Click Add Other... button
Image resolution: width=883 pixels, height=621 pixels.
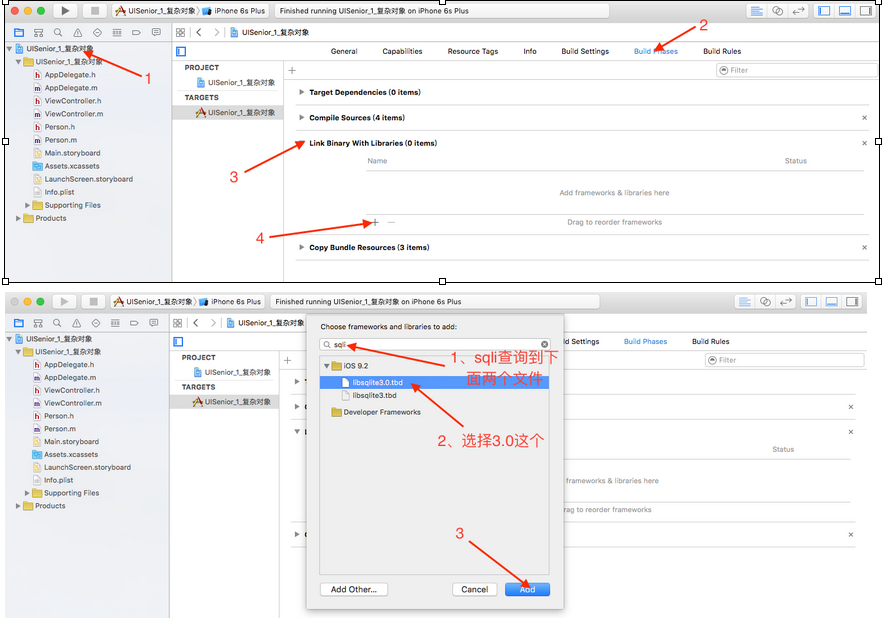coord(354,589)
